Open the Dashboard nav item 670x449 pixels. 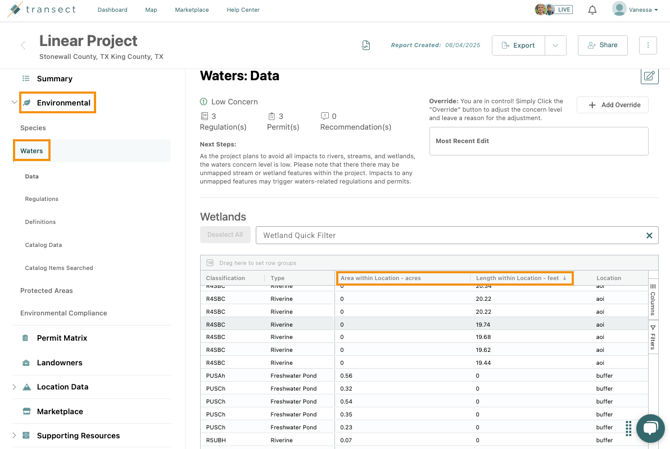[x=112, y=10]
